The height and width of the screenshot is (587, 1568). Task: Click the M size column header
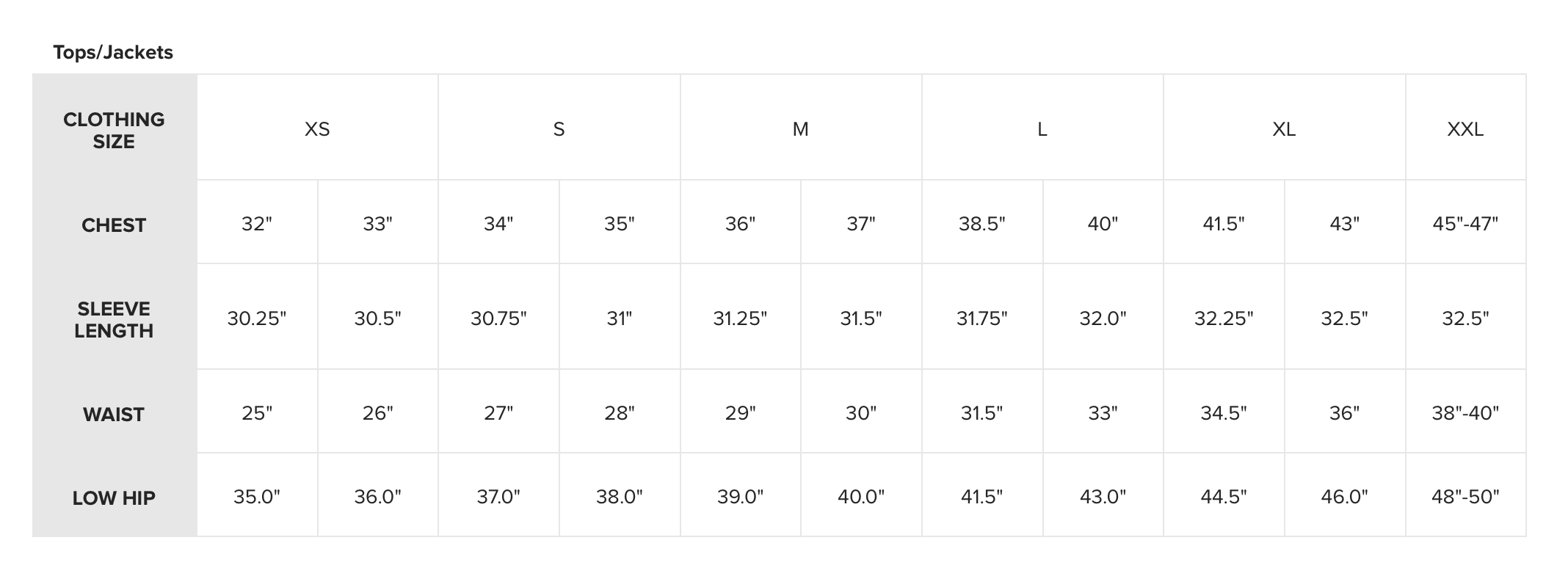pyautogui.click(x=800, y=129)
